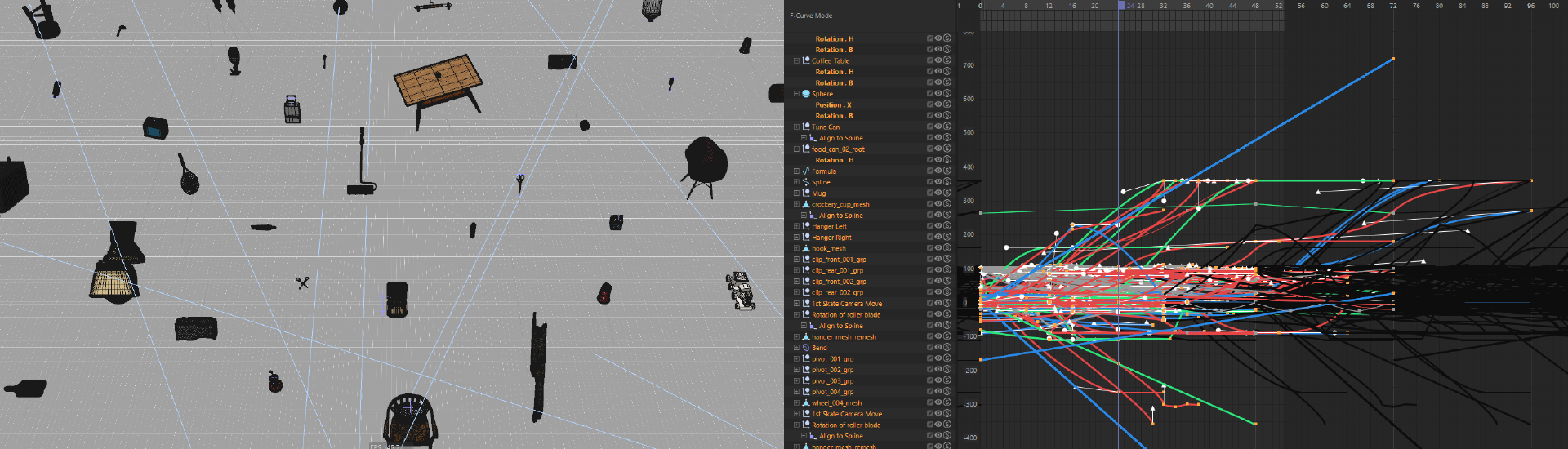Select the clip_rear_001_grp track name
The width and height of the screenshot is (1568, 449).
[837, 270]
